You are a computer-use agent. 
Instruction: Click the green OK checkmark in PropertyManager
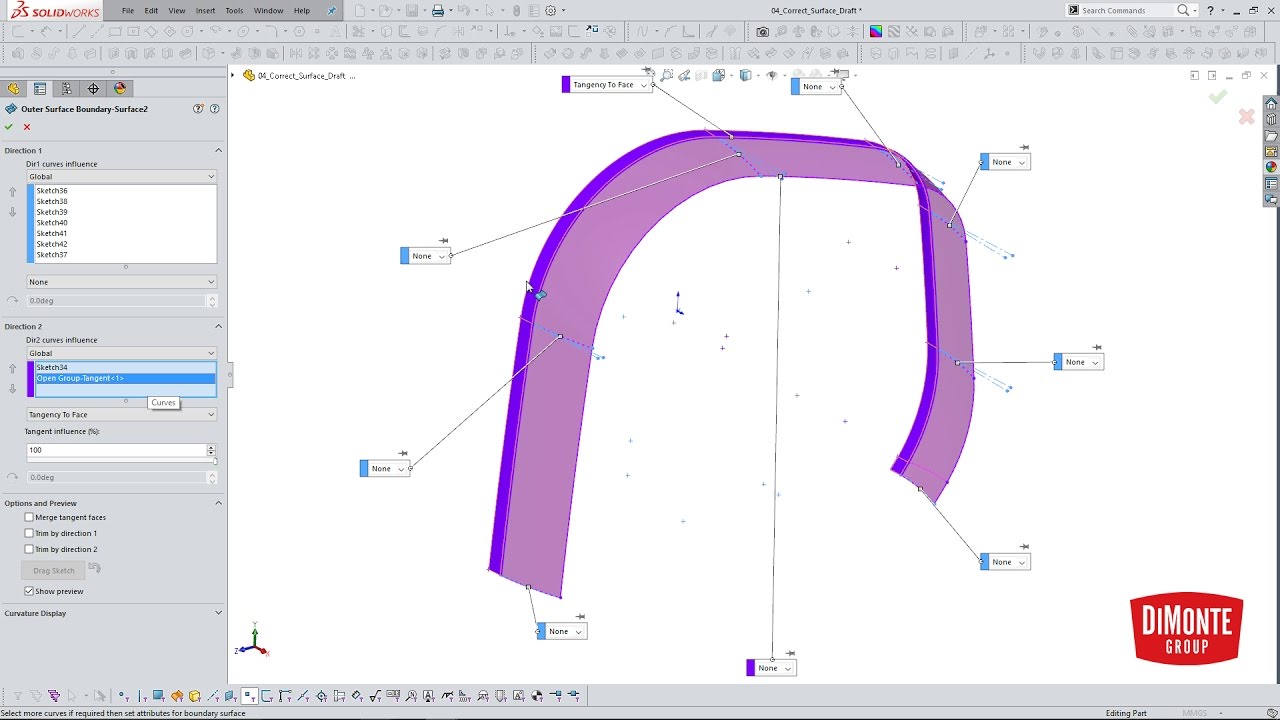tap(9, 127)
